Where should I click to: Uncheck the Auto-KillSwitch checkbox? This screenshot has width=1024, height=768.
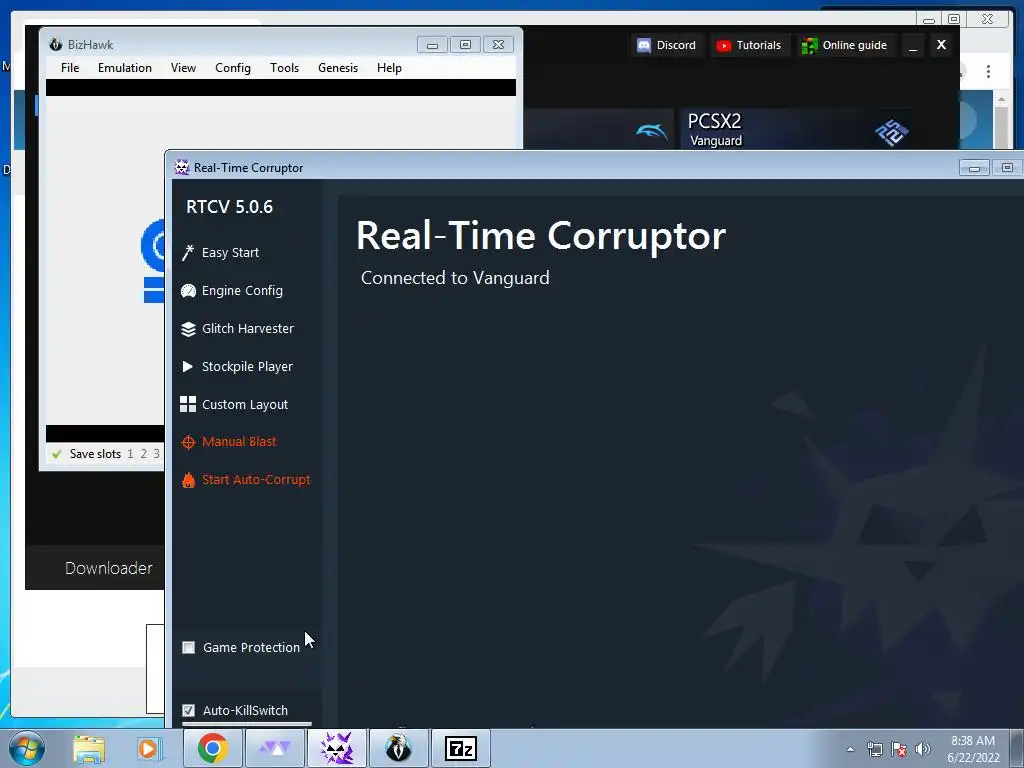point(189,711)
